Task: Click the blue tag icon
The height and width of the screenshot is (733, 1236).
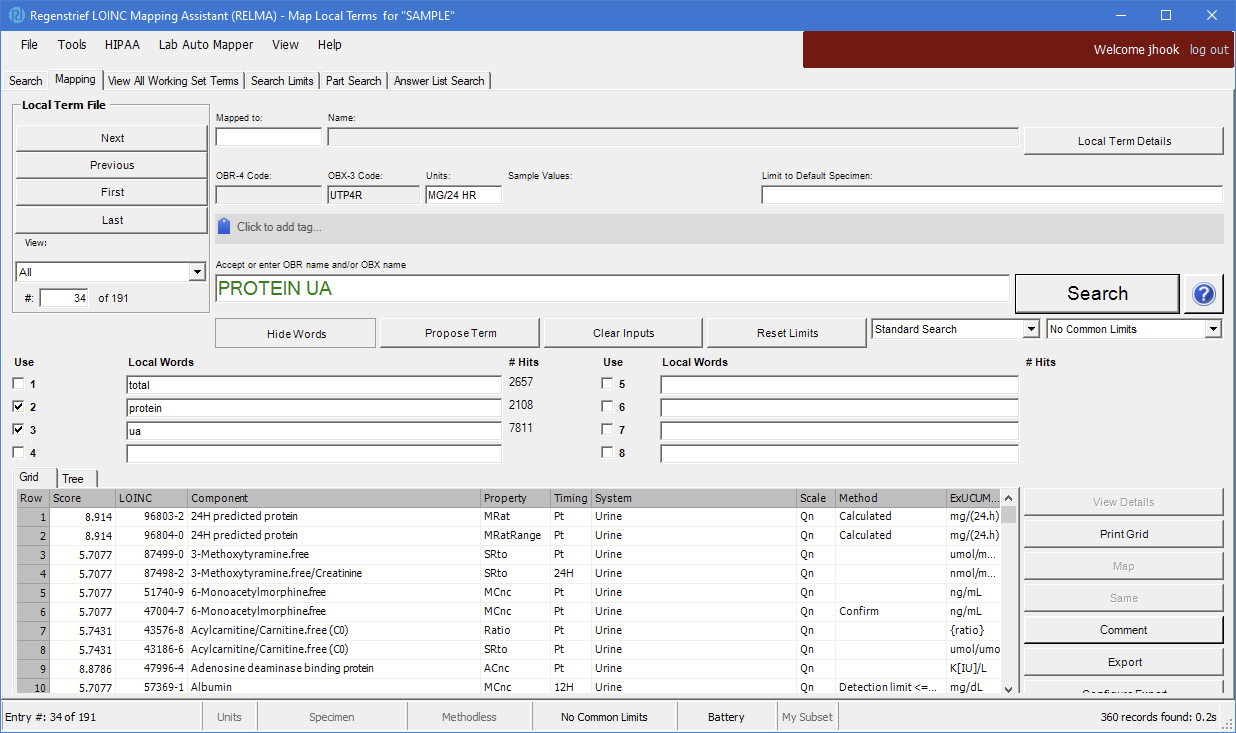Action: coord(224,227)
